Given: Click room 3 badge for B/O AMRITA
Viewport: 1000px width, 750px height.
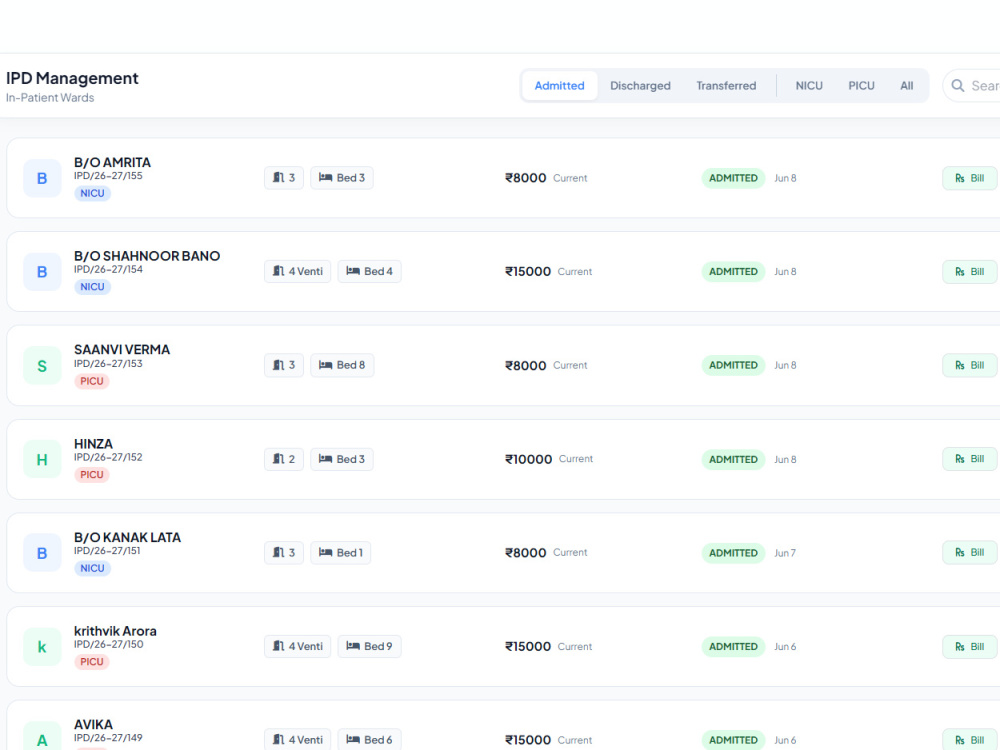Looking at the screenshot, I should (x=284, y=178).
